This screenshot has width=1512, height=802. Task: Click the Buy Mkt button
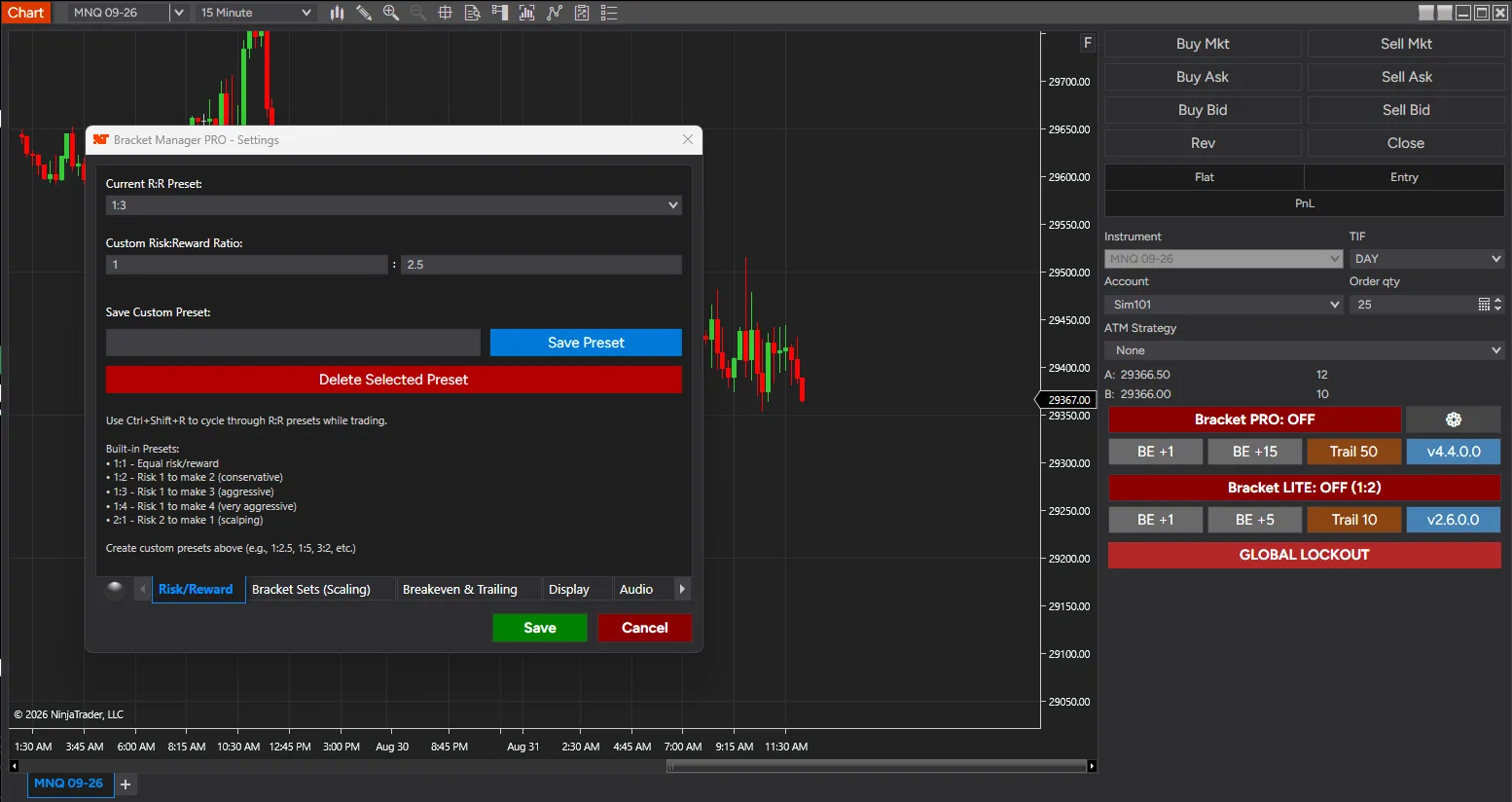tap(1203, 44)
